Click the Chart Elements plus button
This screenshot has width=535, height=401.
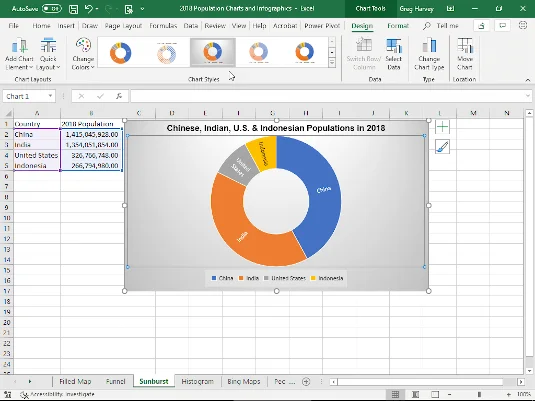(442, 127)
